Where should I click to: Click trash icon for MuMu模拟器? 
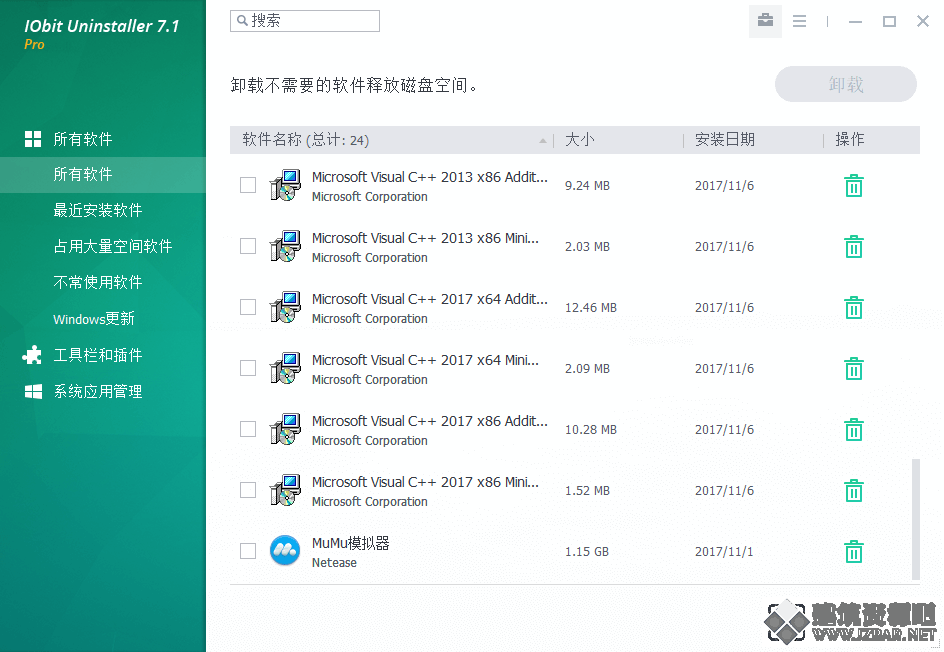coord(854,551)
